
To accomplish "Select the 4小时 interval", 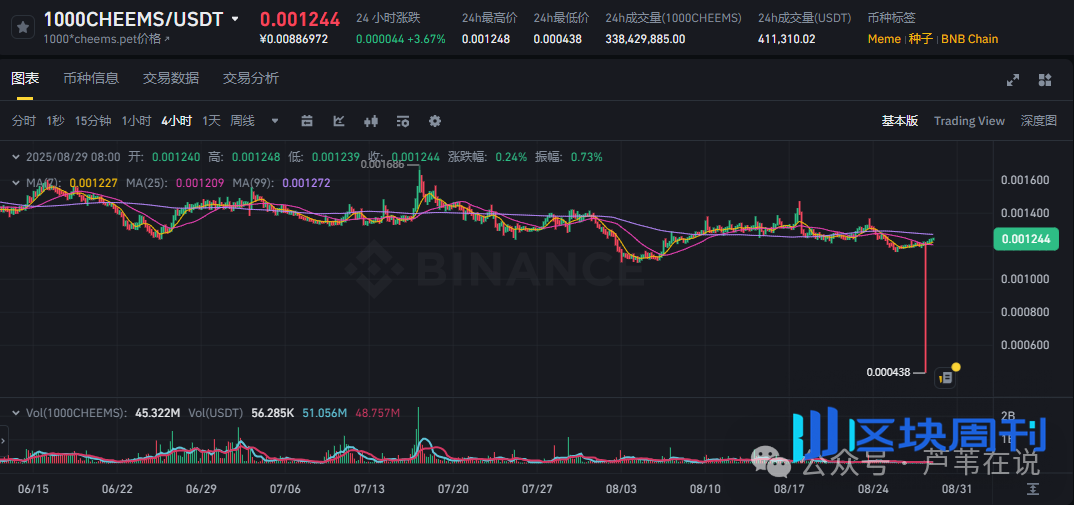I will point(177,121).
